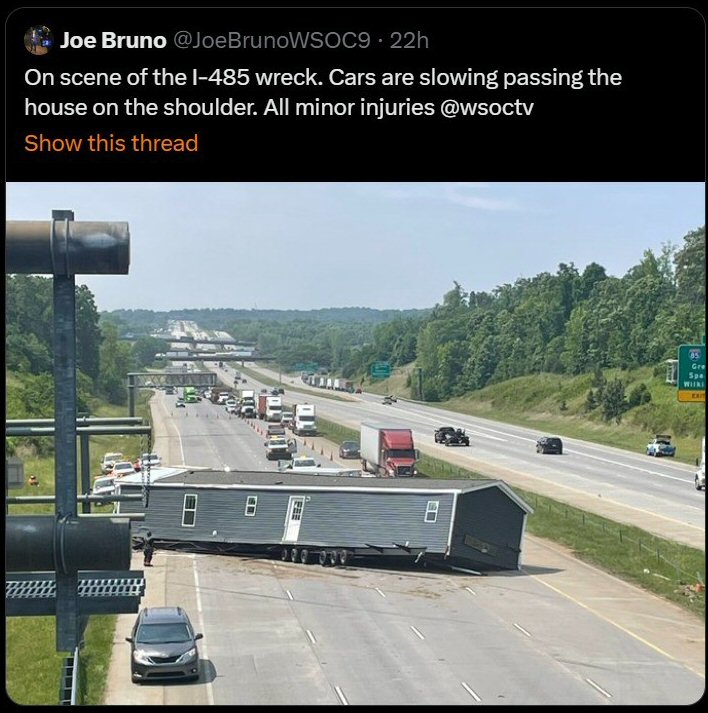708x713 pixels.
Task: Click the Joe Bruno display name
Action: tap(113, 40)
